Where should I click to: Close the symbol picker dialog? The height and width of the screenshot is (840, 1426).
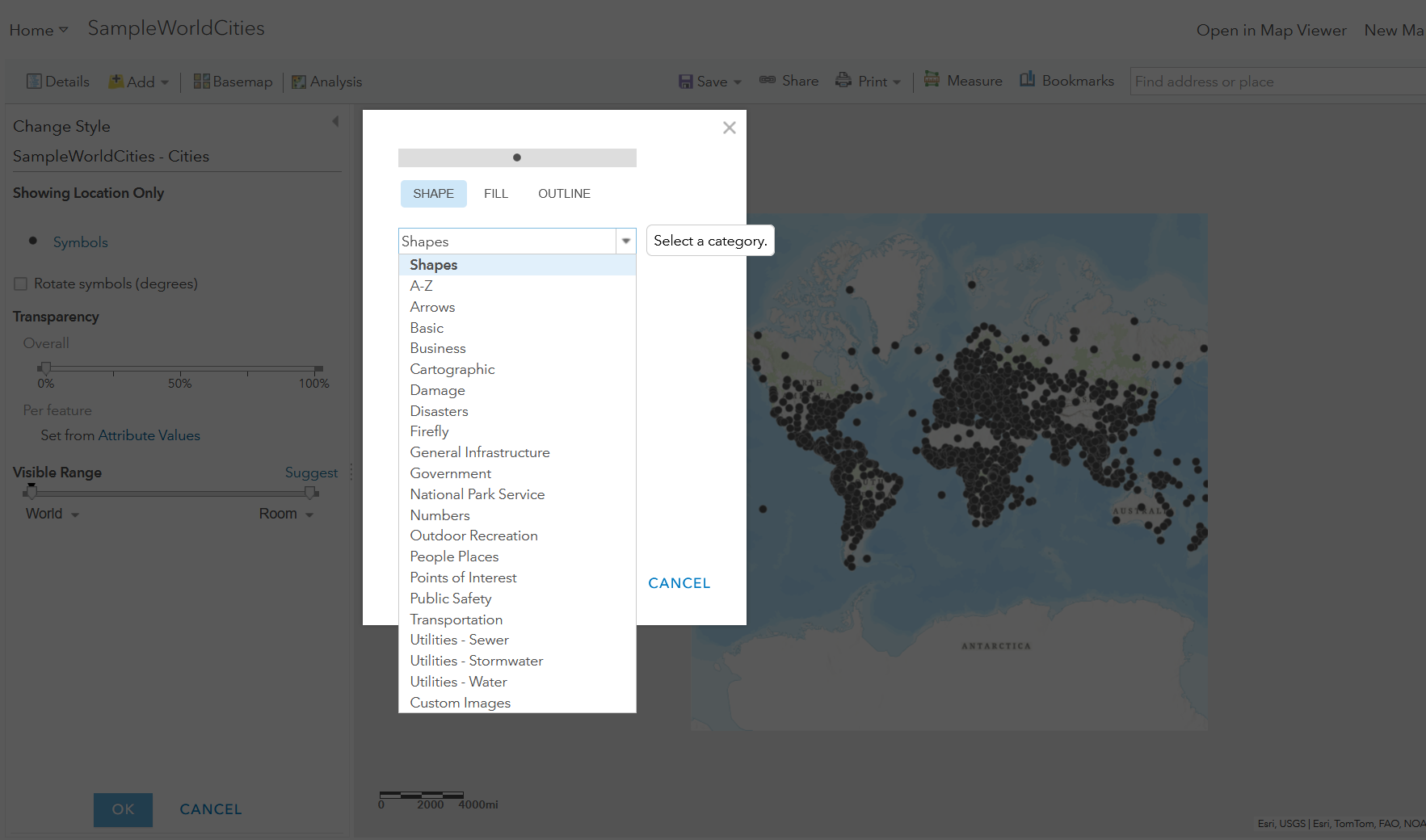pyautogui.click(x=730, y=128)
